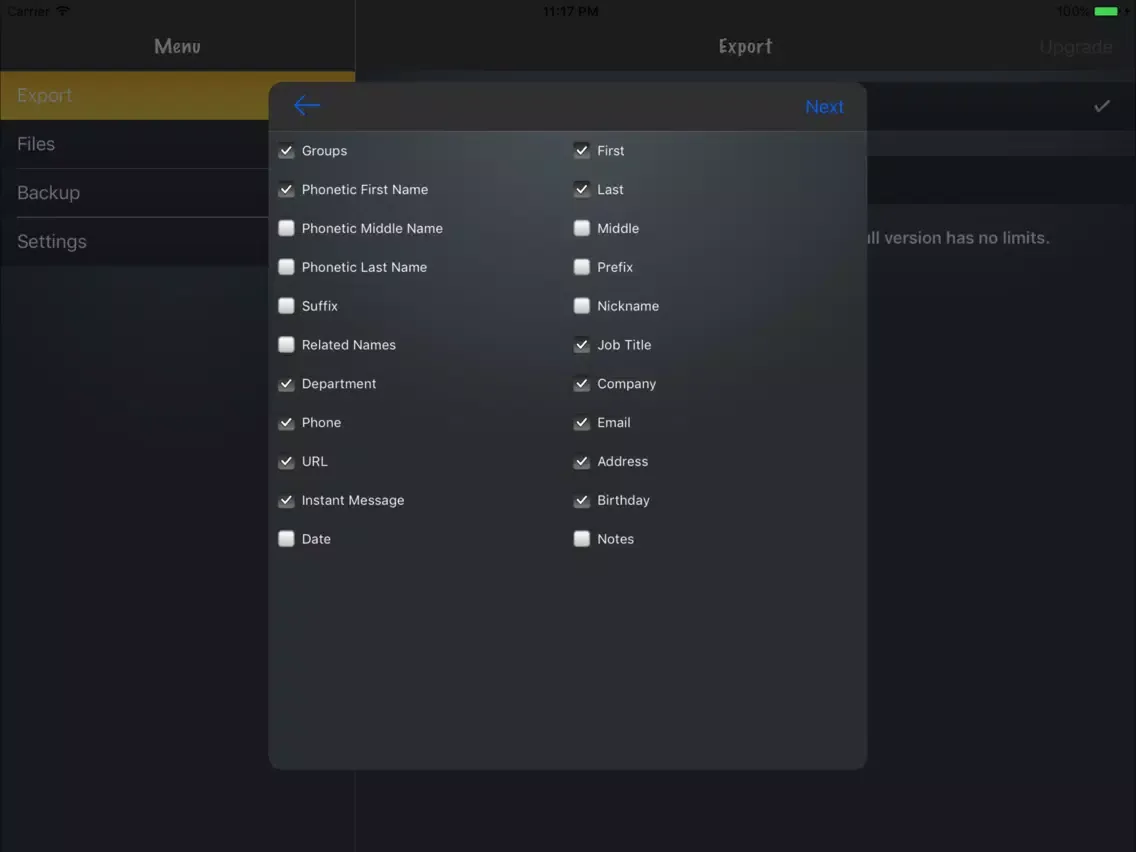Viewport: 1136px width, 852px height.
Task: Click the Wi-Fi icon in status bar
Action: coord(63,11)
